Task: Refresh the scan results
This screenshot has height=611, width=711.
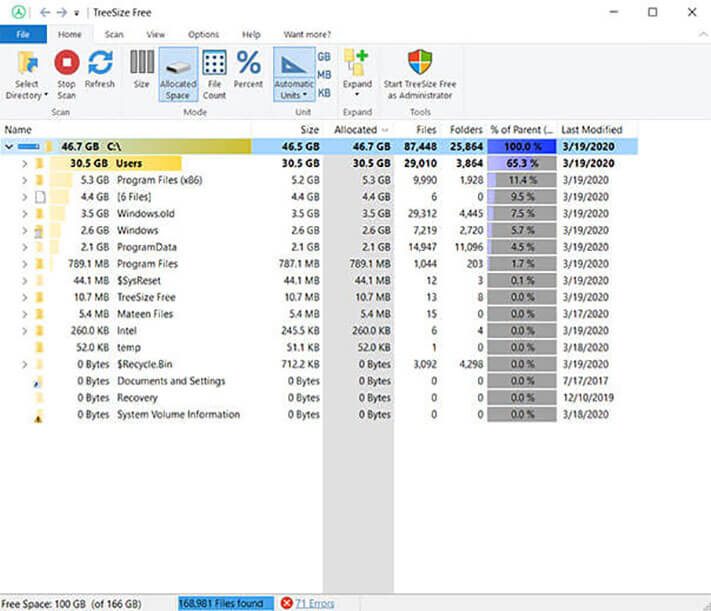Action: 100,70
